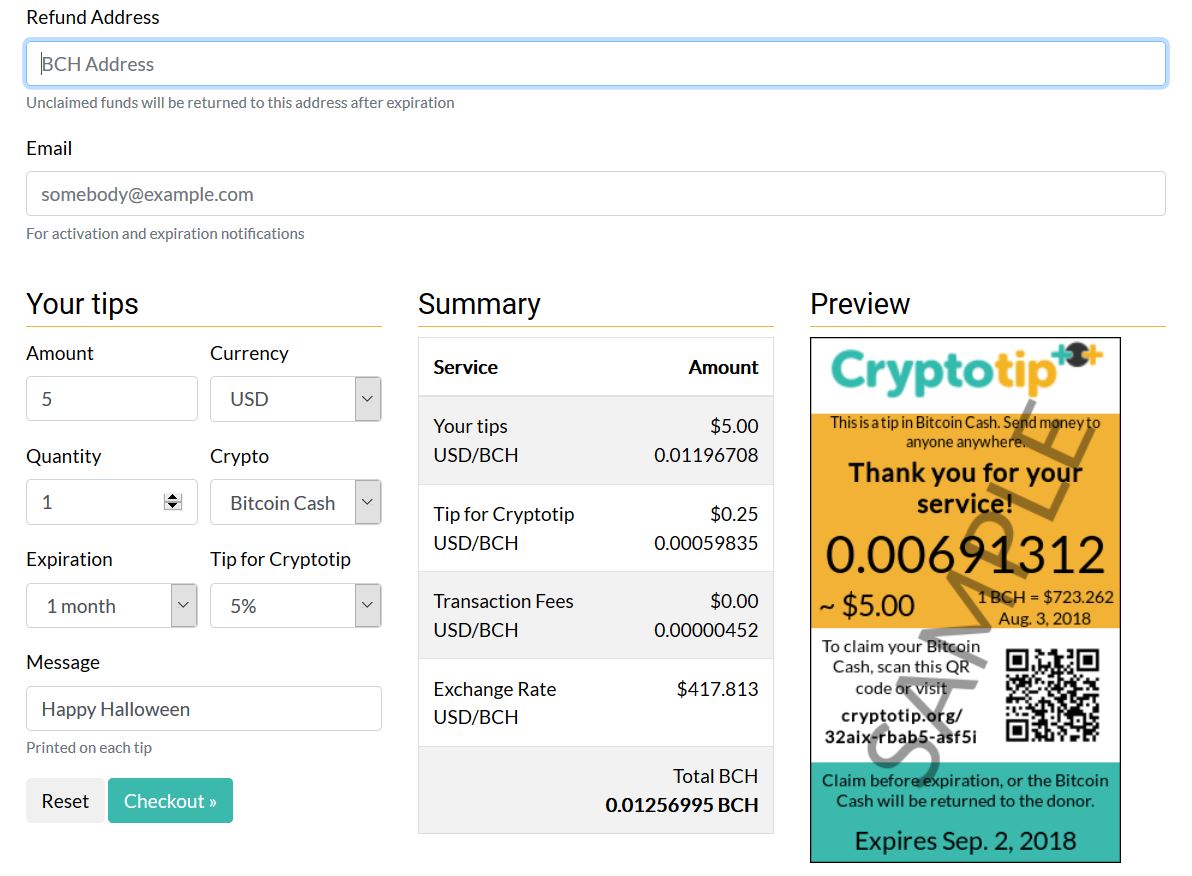Click the Message field with Happy Halloween

204,709
